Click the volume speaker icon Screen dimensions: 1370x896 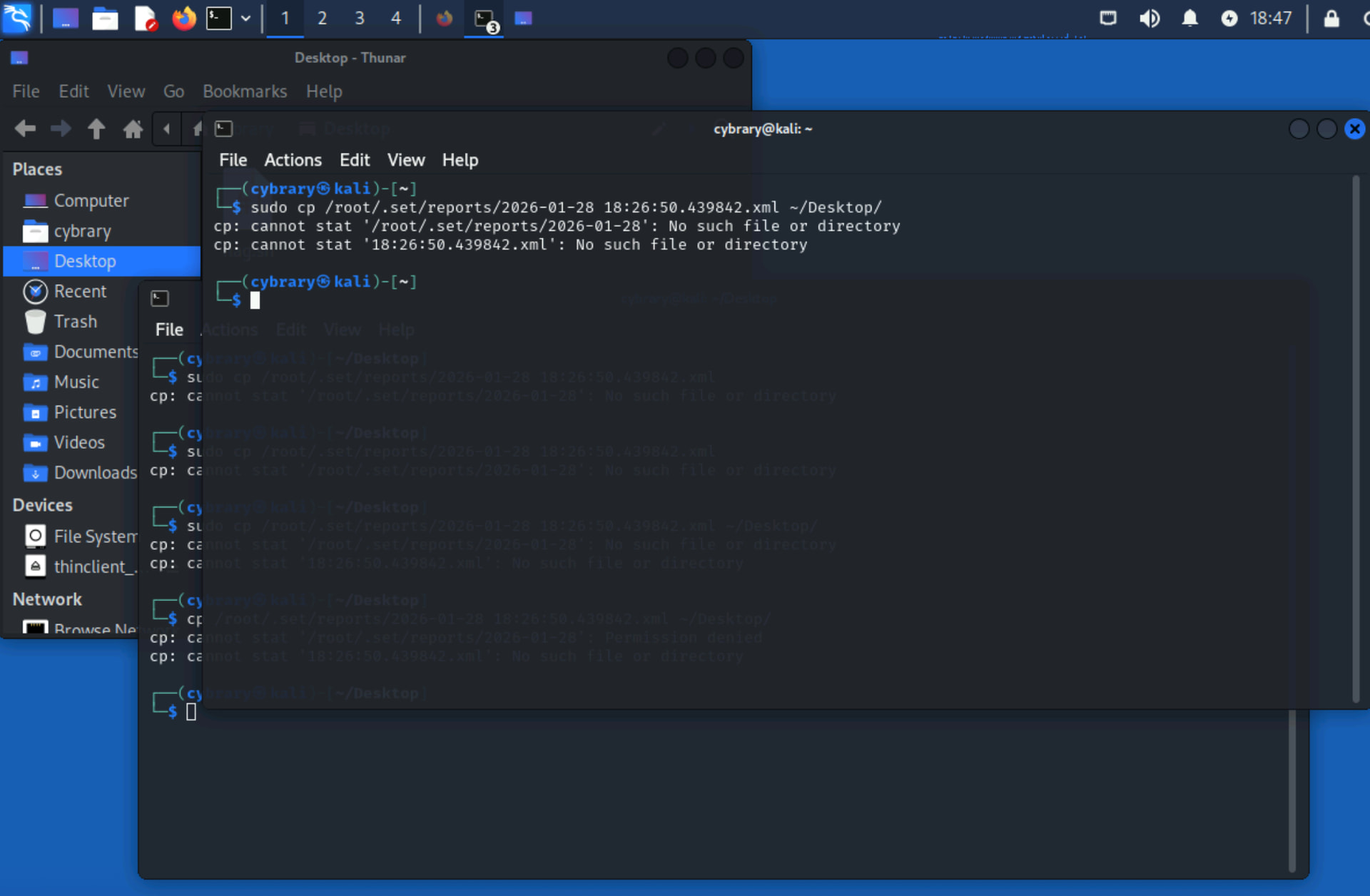coord(1149,18)
